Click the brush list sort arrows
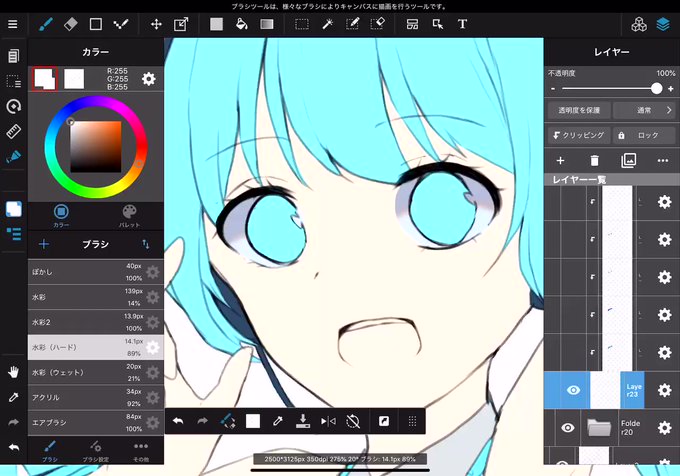The height and width of the screenshot is (476, 680). pyautogui.click(x=146, y=244)
